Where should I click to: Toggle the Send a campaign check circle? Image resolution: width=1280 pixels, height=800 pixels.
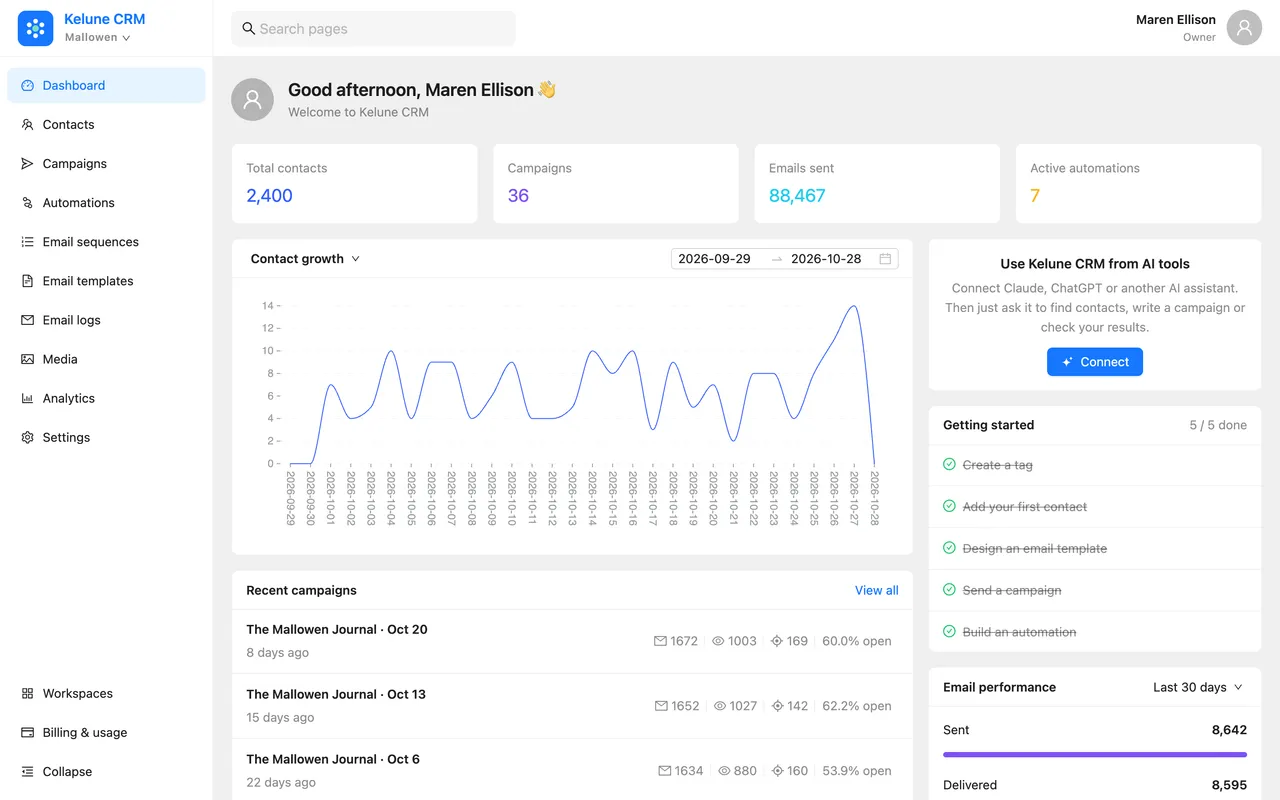coord(949,590)
